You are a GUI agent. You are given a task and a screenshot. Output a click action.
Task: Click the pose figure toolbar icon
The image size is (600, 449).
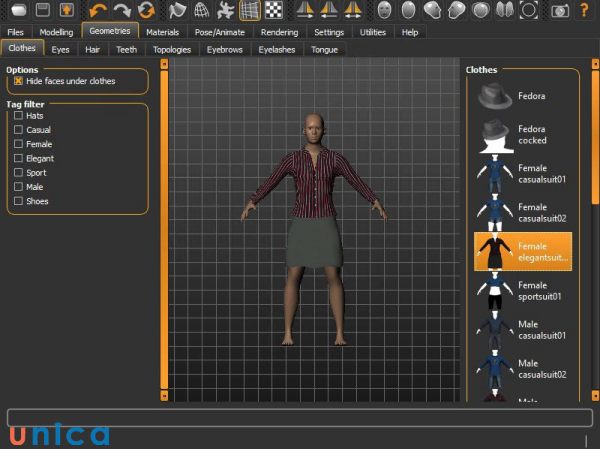click(226, 11)
